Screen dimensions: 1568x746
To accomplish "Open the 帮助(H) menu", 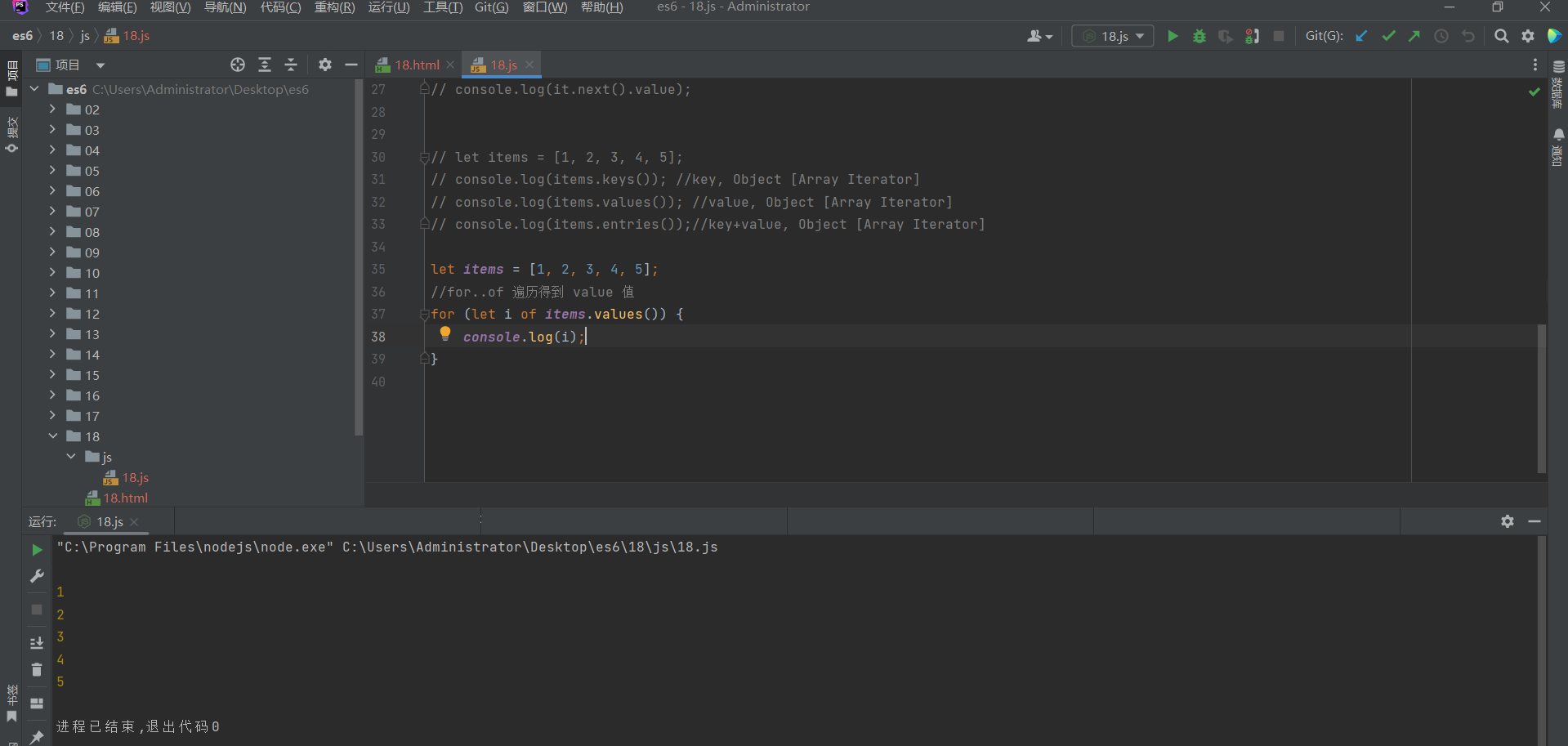I will click(602, 7).
